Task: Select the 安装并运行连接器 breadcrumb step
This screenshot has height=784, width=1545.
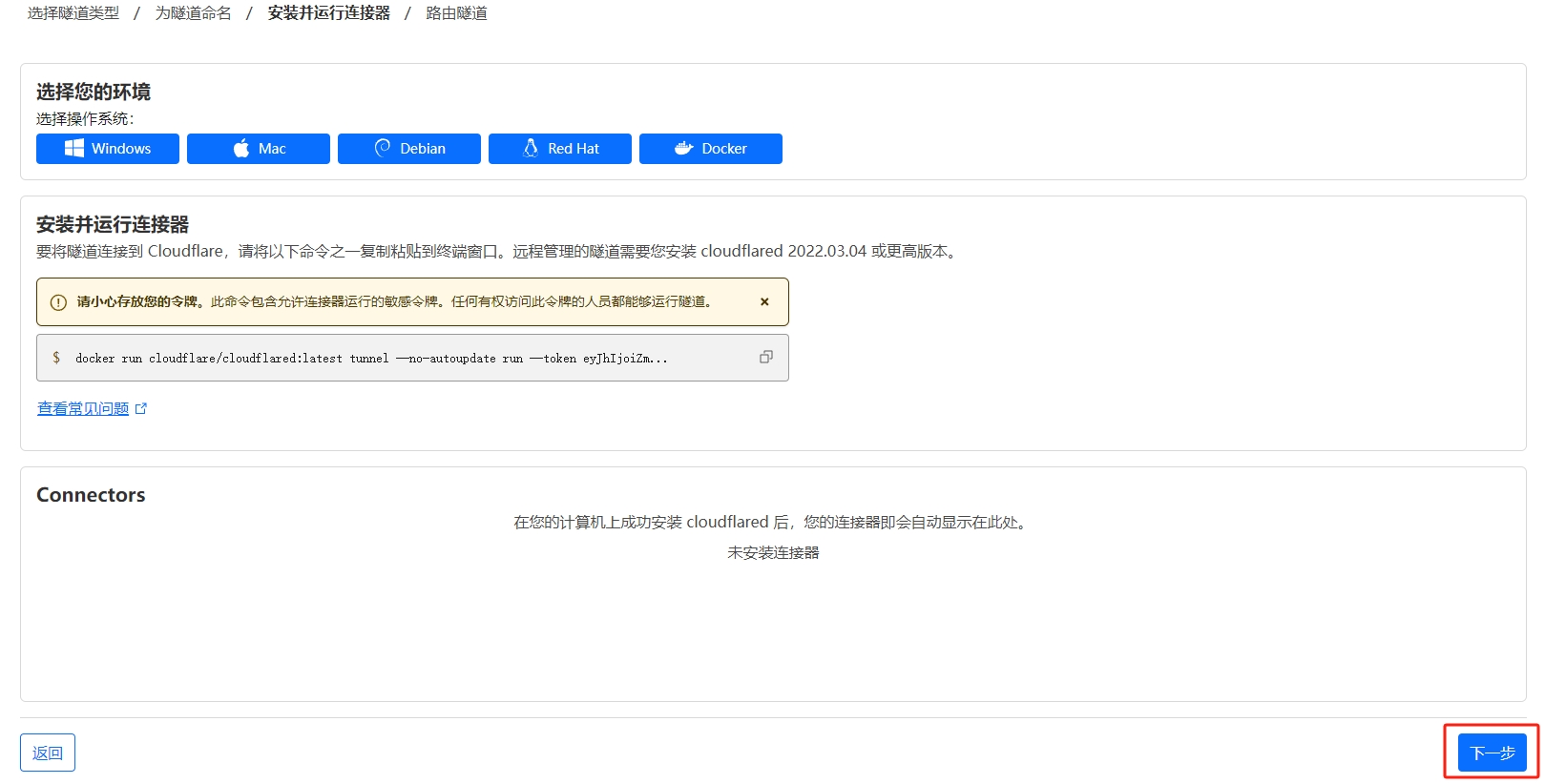Action: 329,13
